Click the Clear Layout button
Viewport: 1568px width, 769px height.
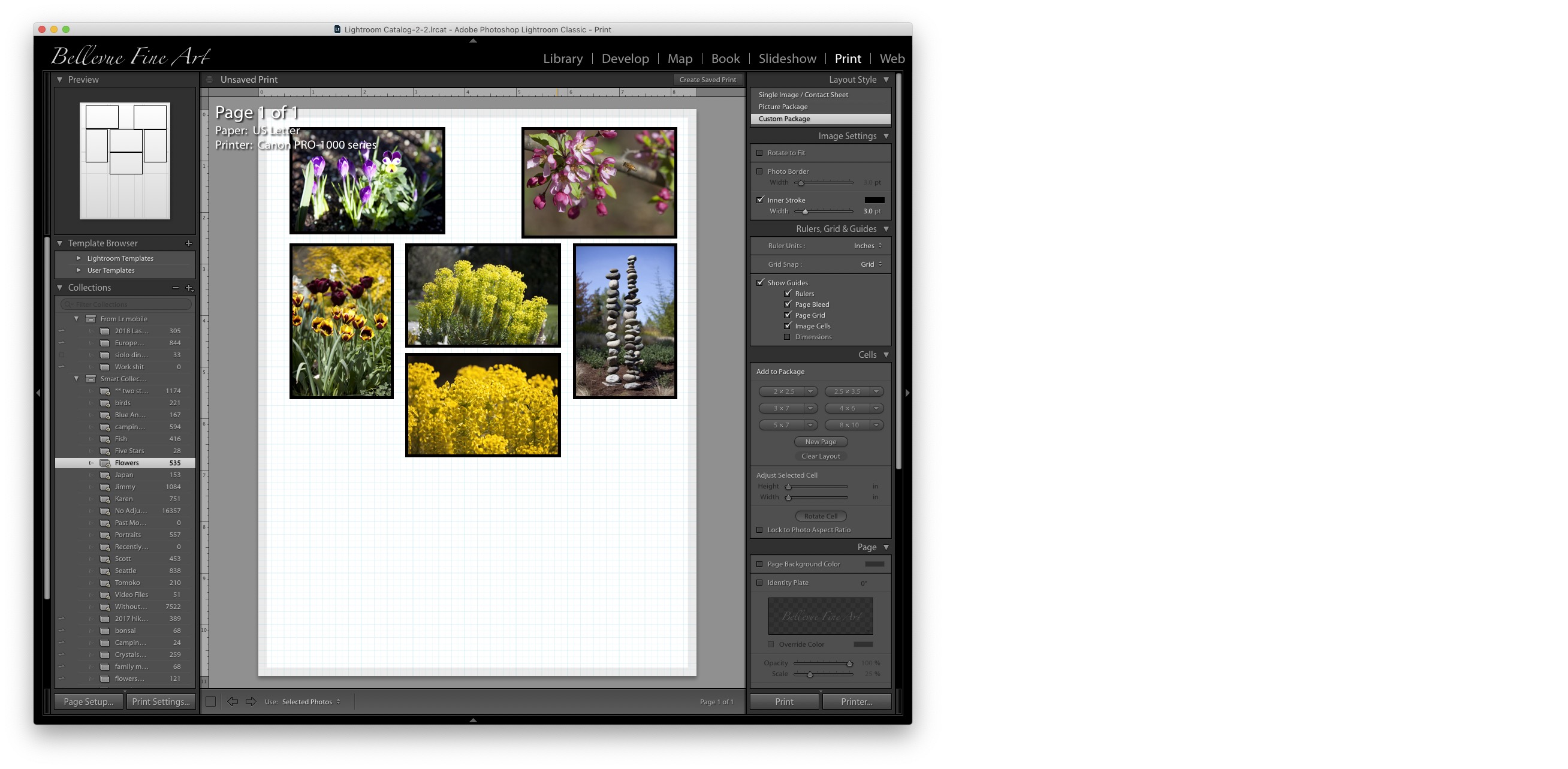coord(819,456)
